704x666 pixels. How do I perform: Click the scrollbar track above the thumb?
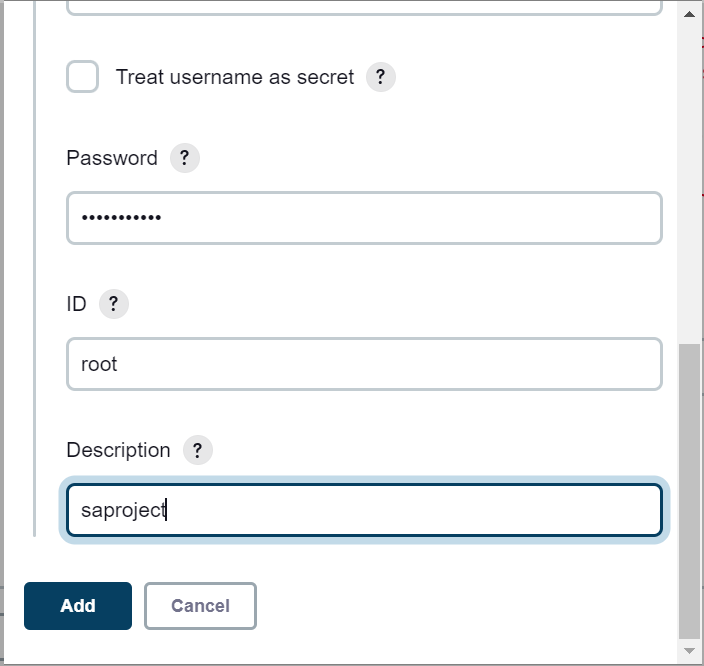(x=689, y=180)
